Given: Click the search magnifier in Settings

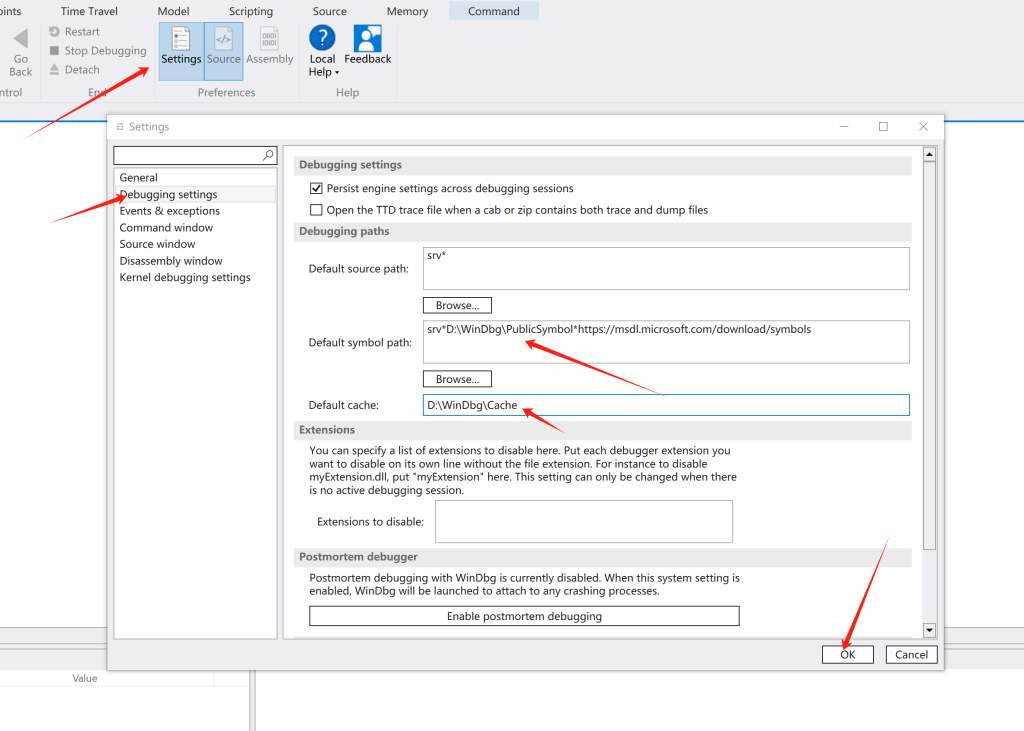Looking at the screenshot, I should (x=267, y=156).
